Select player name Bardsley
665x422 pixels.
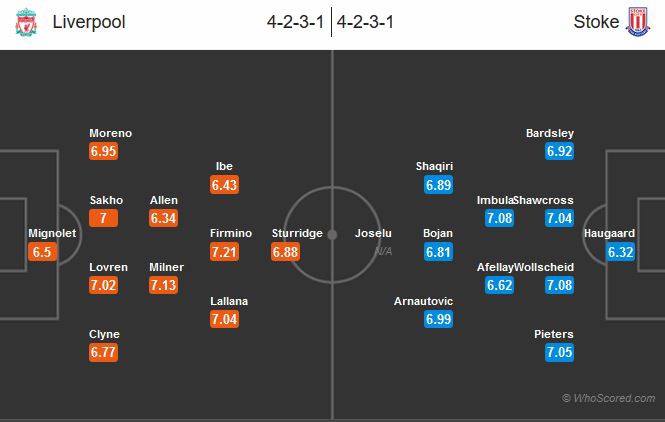point(550,133)
